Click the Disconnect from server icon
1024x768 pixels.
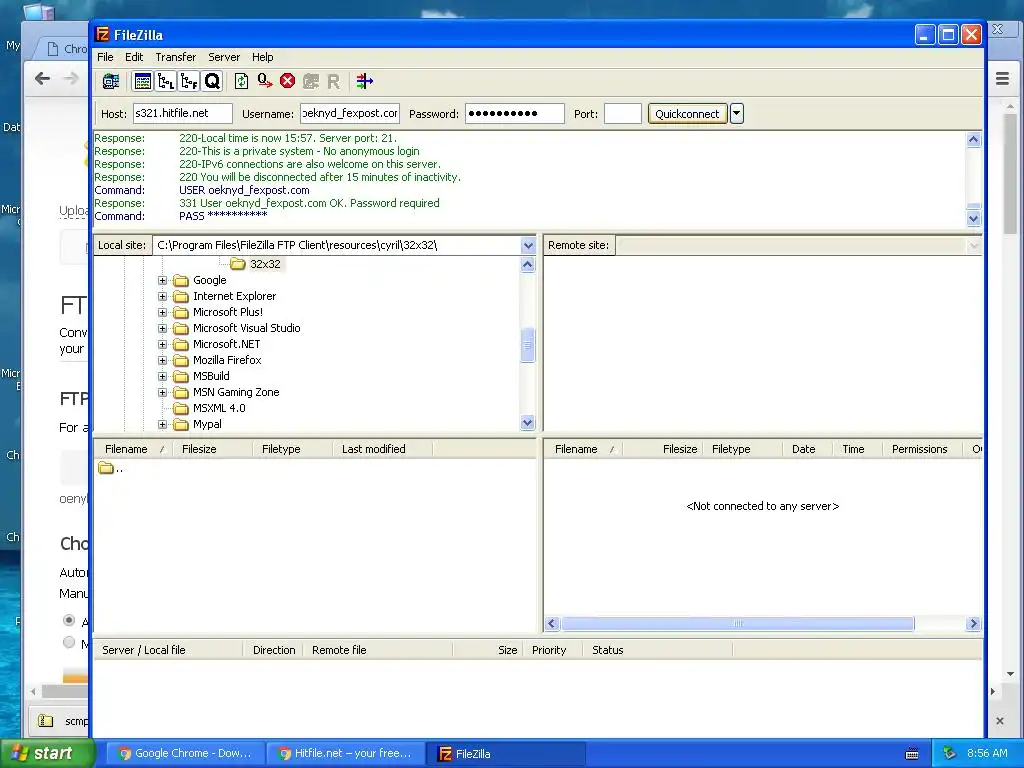[310, 82]
